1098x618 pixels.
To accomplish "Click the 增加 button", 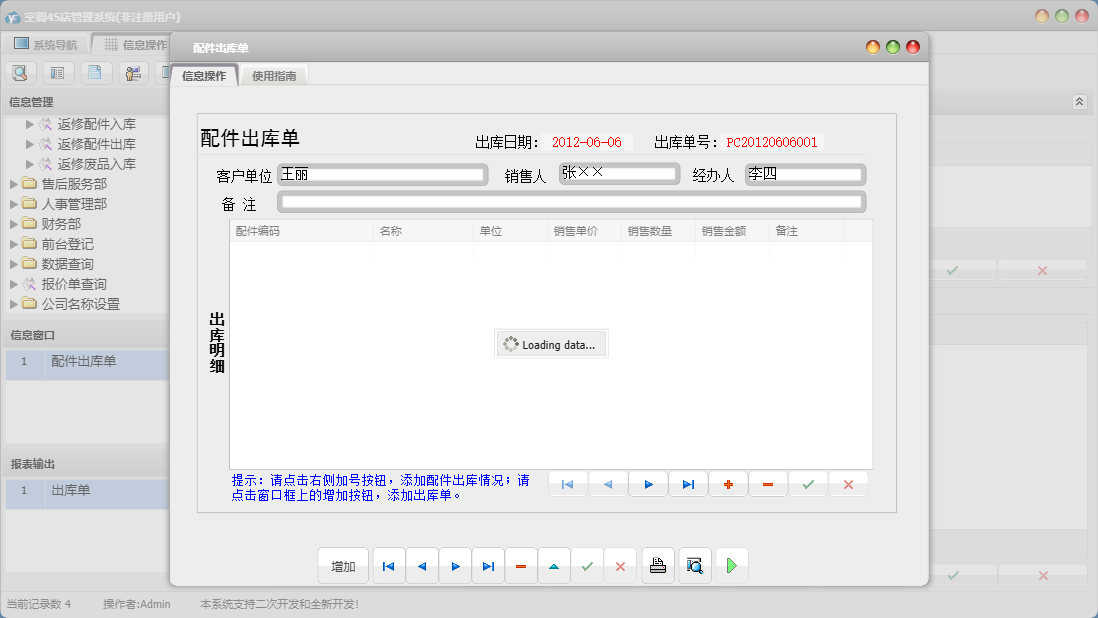I will 343,566.
